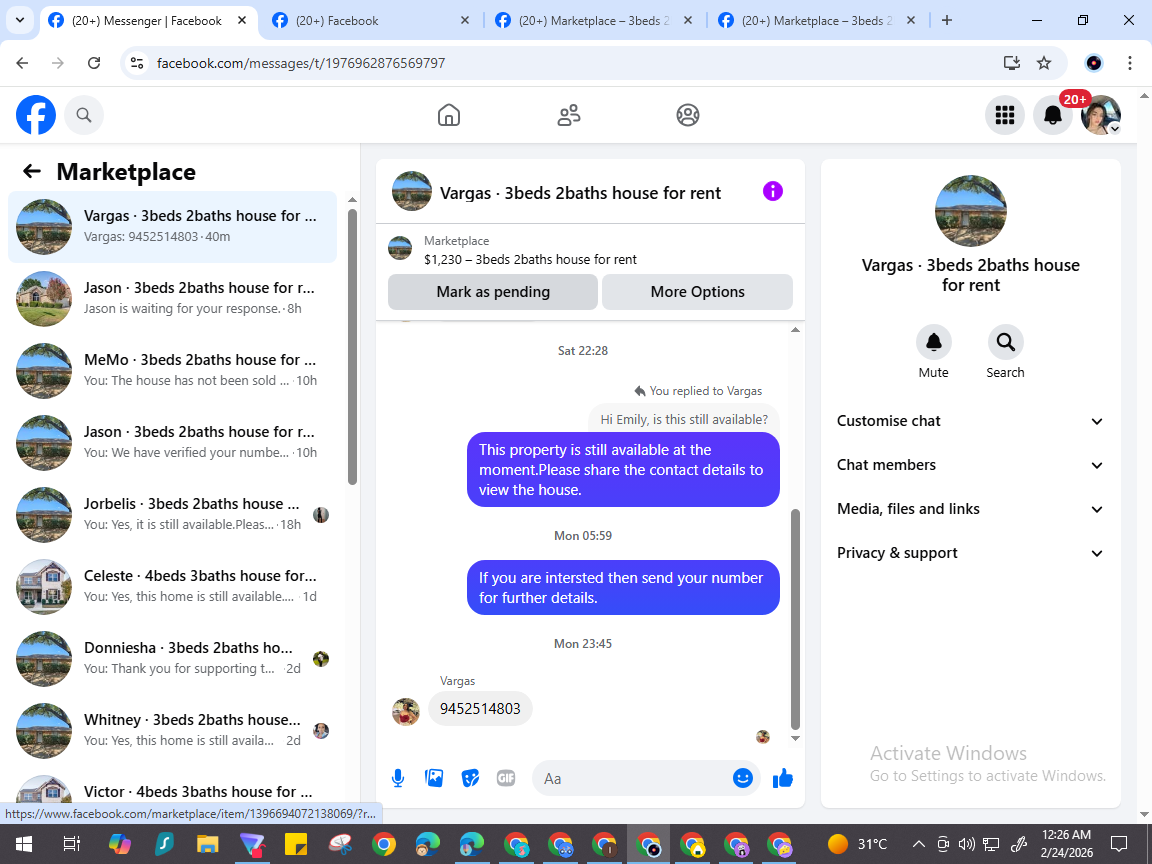Expand the Chat members section
The height and width of the screenshot is (864, 1152).
[970, 465]
